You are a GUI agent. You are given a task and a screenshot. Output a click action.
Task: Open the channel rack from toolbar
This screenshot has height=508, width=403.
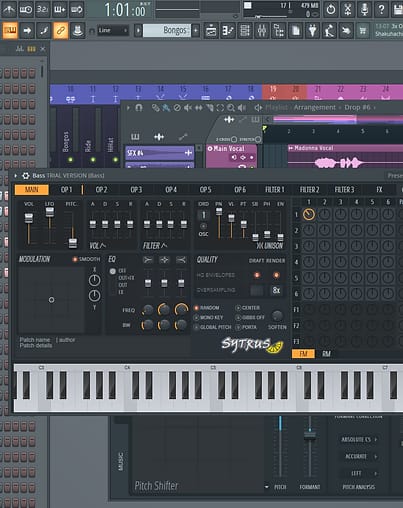click(x=245, y=31)
